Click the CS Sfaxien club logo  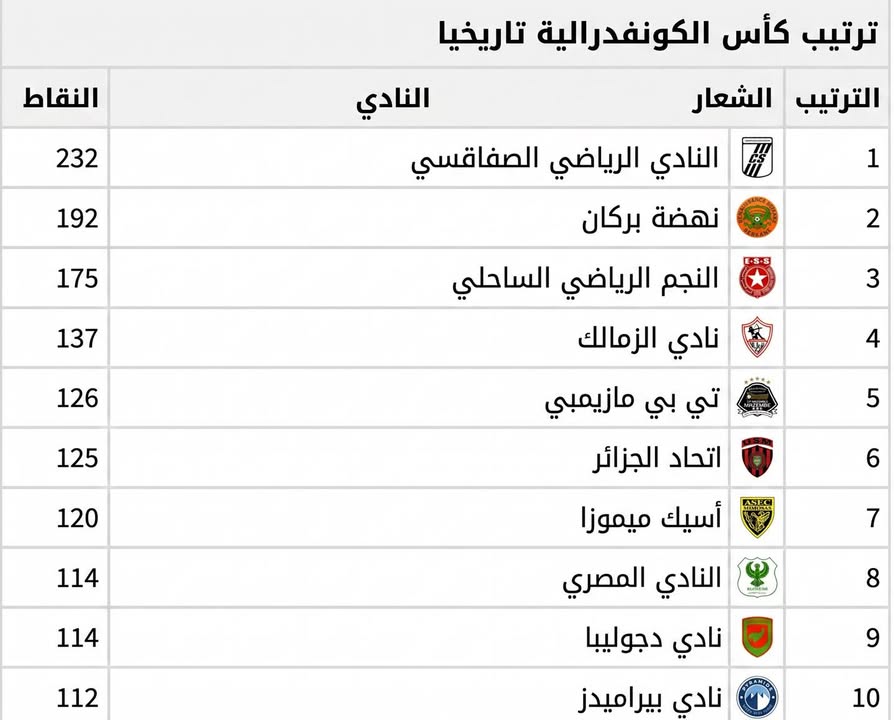757,158
